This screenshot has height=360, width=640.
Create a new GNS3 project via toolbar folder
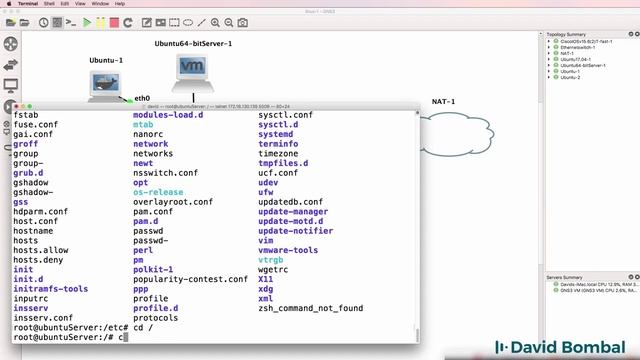(x=11, y=23)
